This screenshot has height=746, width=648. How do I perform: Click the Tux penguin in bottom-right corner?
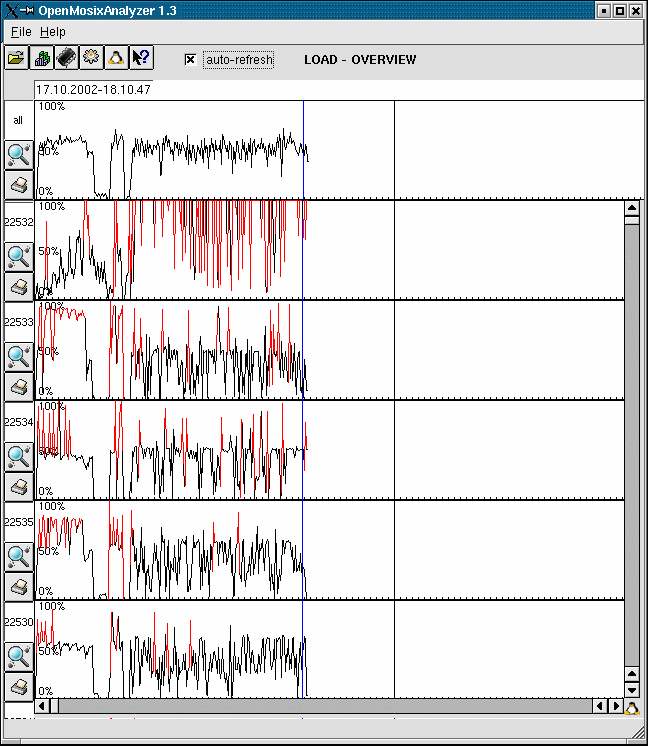tap(631, 707)
